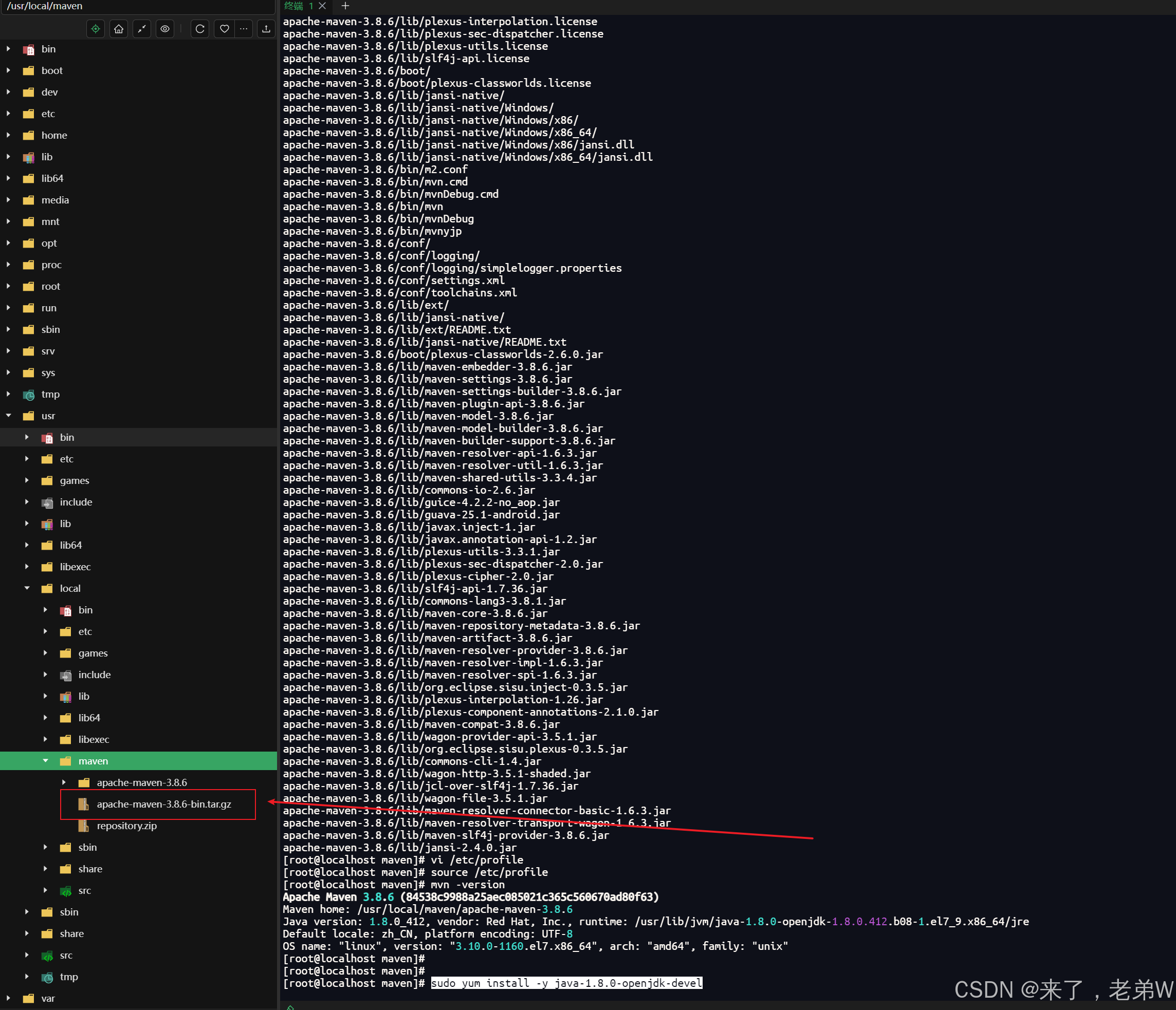The width and height of the screenshot is (1176, 1010).
Task: Select the apache-maven-3.8.6-bin.tar.gz archive
Action: pos(163,804)
